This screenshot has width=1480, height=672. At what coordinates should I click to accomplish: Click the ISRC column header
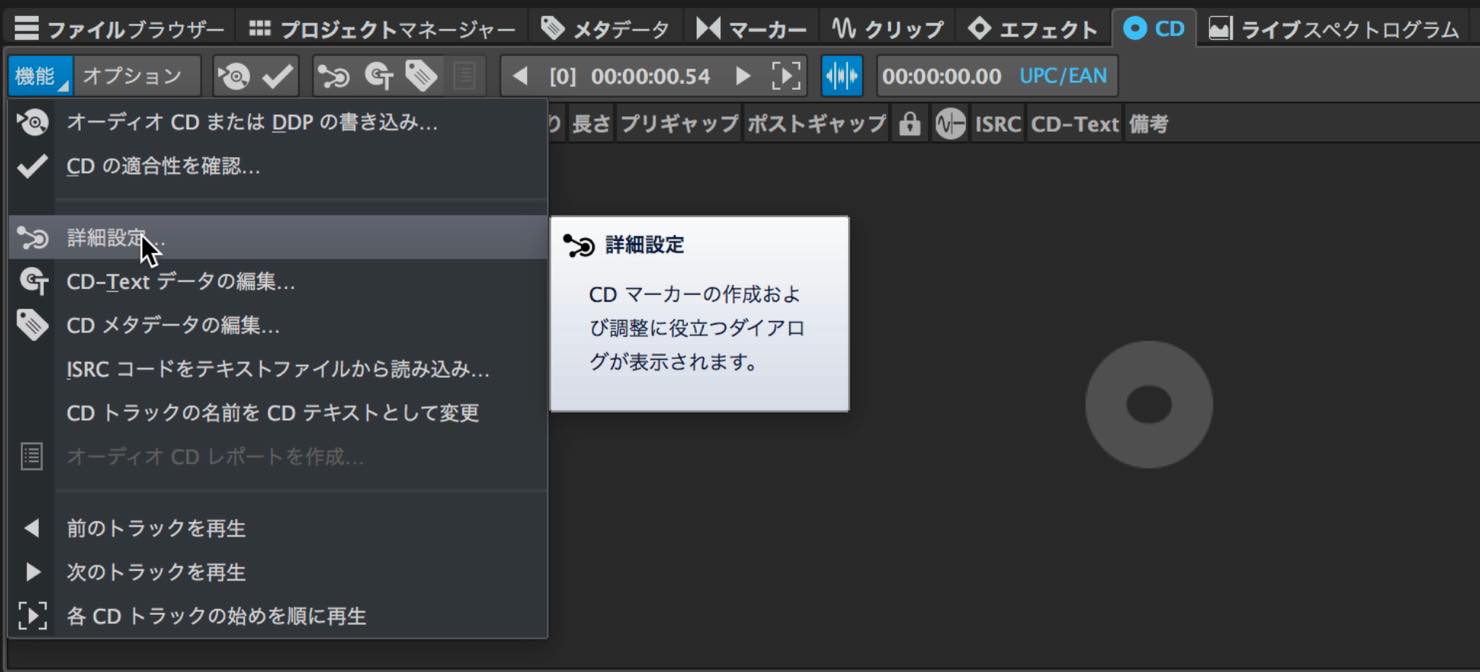coord(997,124)
